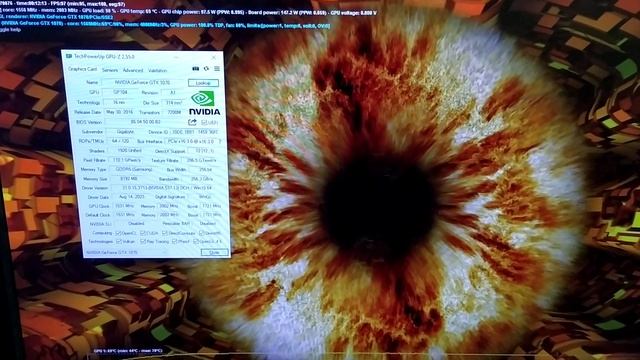Image resolution: width=640 pixels, height=360 pixels.
Task: Click the GPU field showing GP104
Action: 120,92
